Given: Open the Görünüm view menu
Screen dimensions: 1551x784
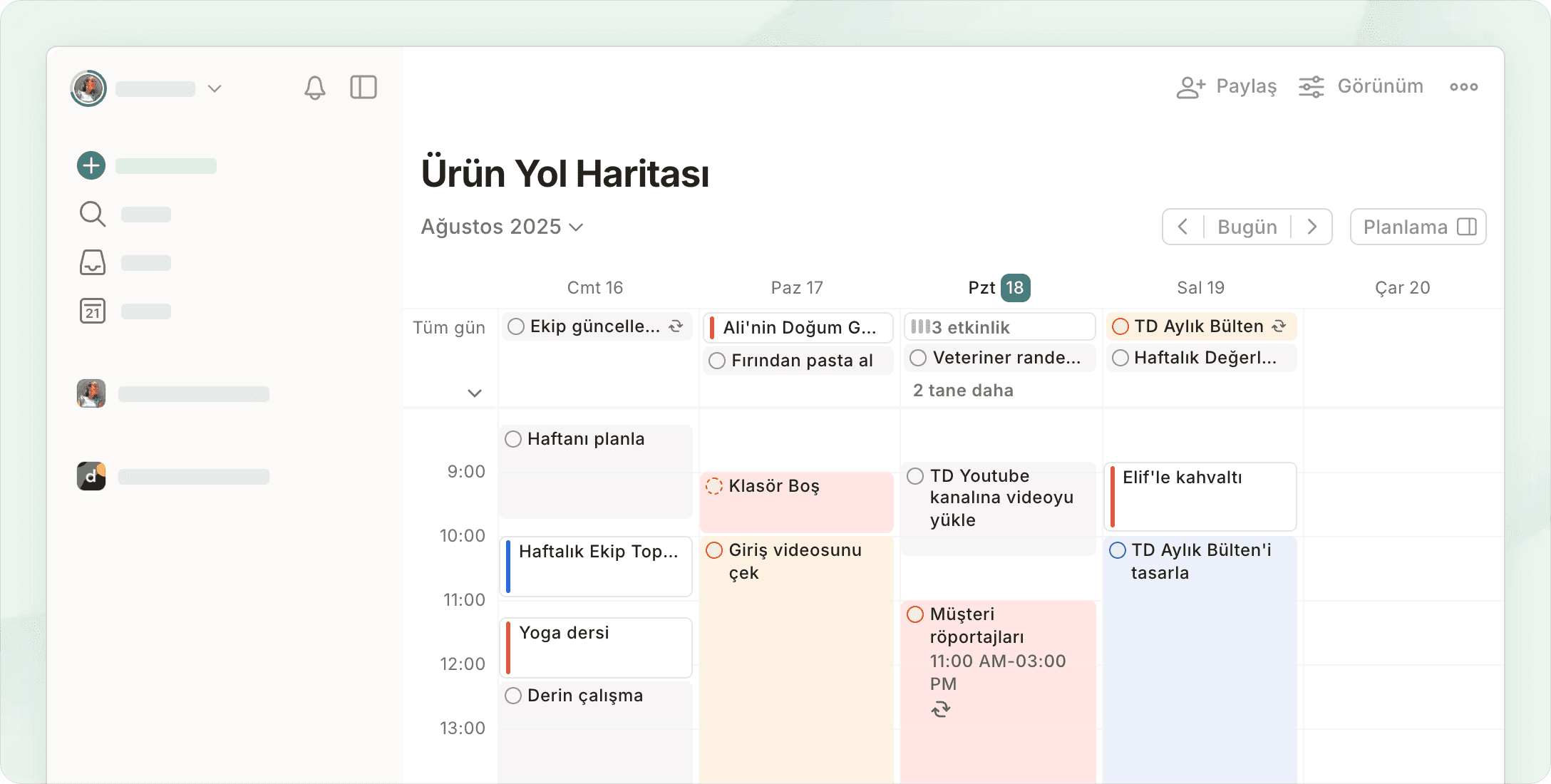Looking at the screenshot, I should click(1361, 87).
